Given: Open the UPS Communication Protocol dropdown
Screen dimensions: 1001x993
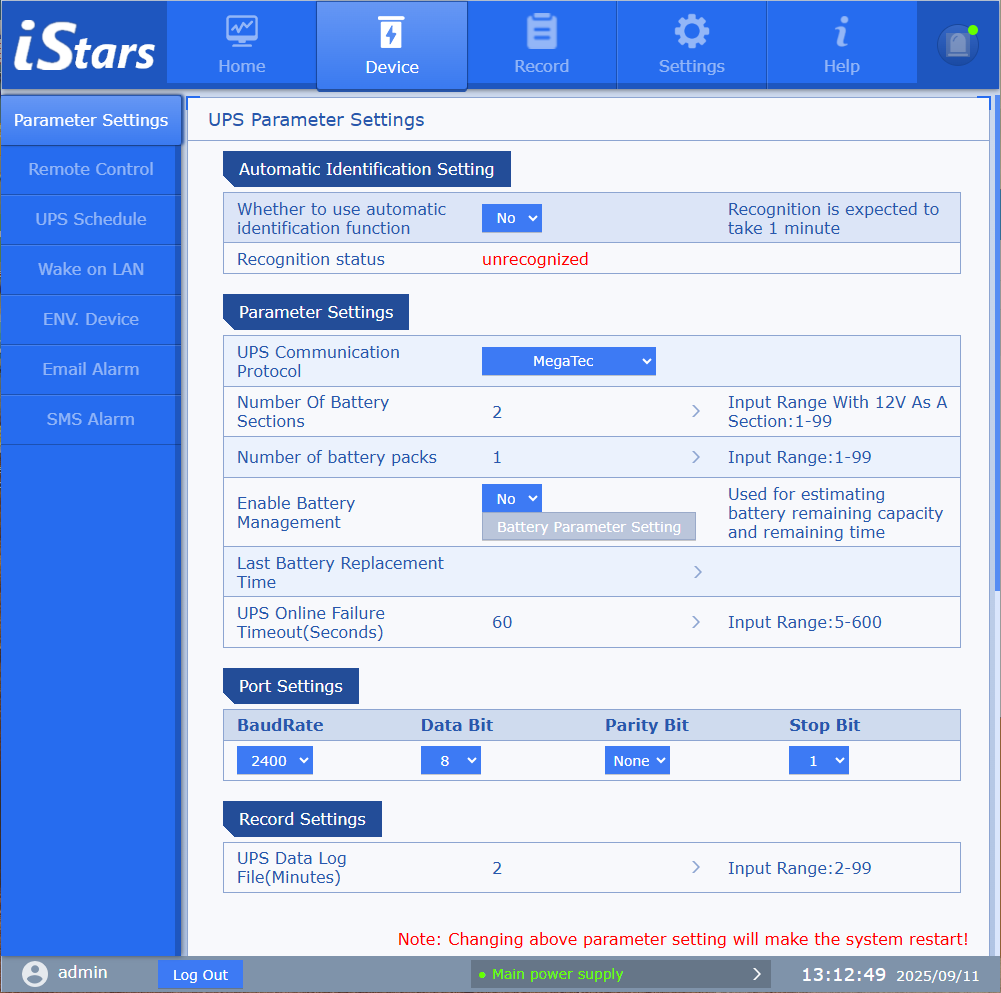Looking at the screenshot, I should (x=568, y=361).
